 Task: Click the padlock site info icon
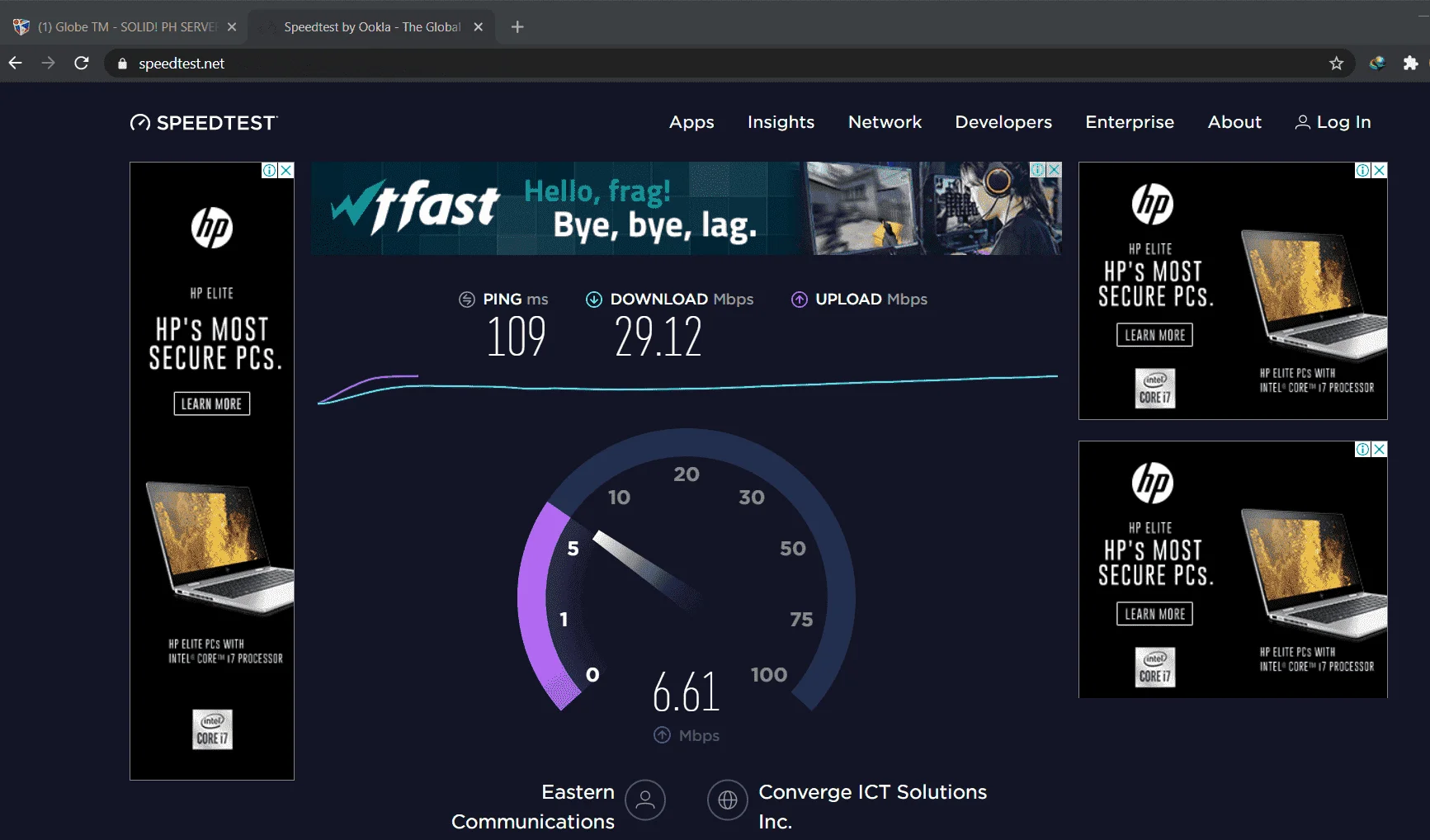point(122,64)
